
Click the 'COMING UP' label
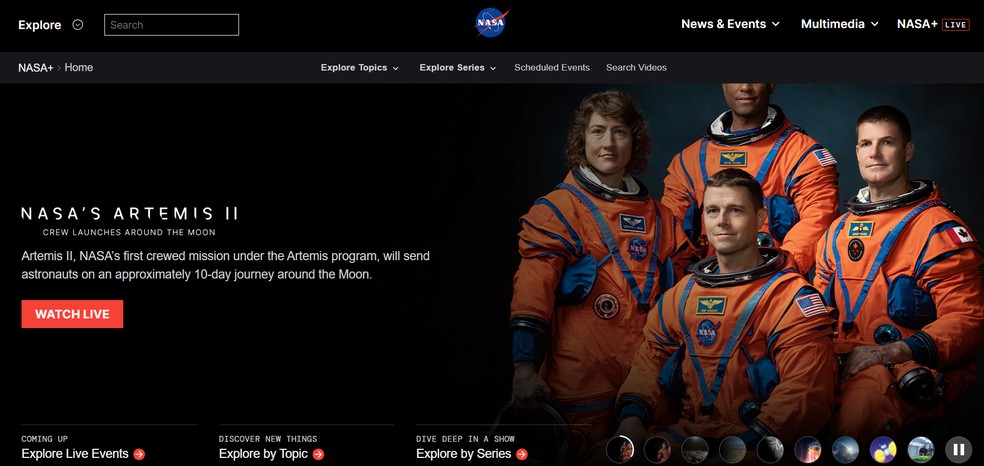pyautogui.click(x=45, y=439)
